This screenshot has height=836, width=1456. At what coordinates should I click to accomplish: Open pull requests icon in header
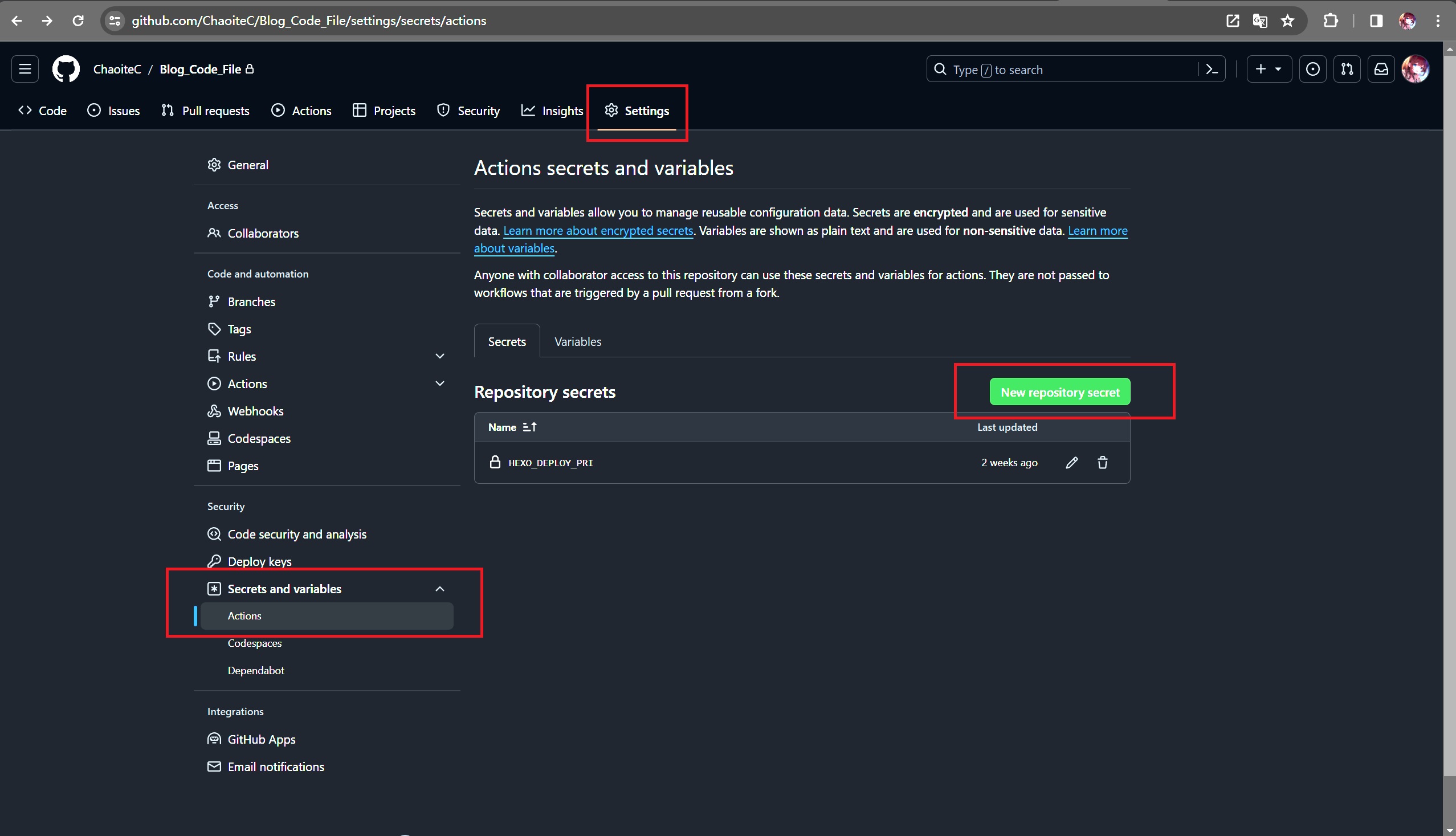point(1347,69)
